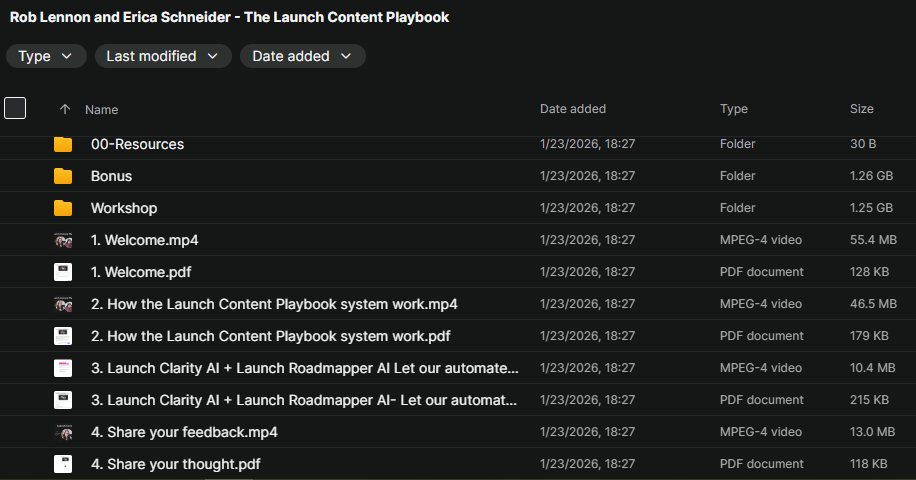This screenshot has width=916, height=480.
Task: Click MPEG-4 video type of 1. Welcome.mp4
Action: [761, 240]
